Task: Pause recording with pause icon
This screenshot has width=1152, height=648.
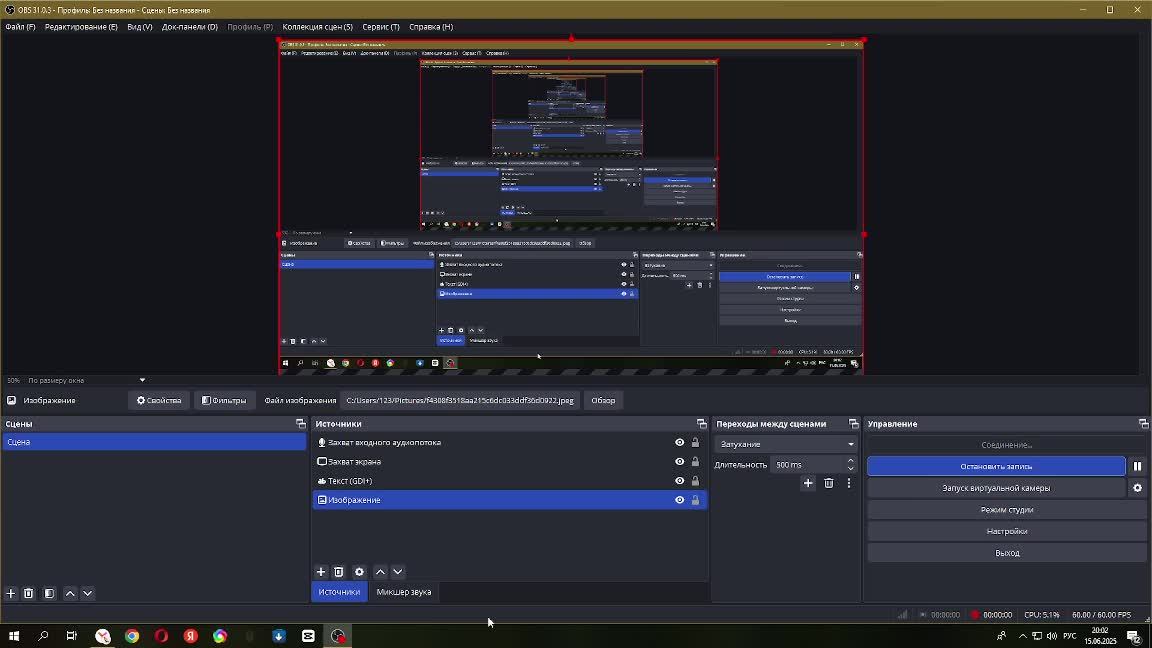Action: coord(1137,467)
